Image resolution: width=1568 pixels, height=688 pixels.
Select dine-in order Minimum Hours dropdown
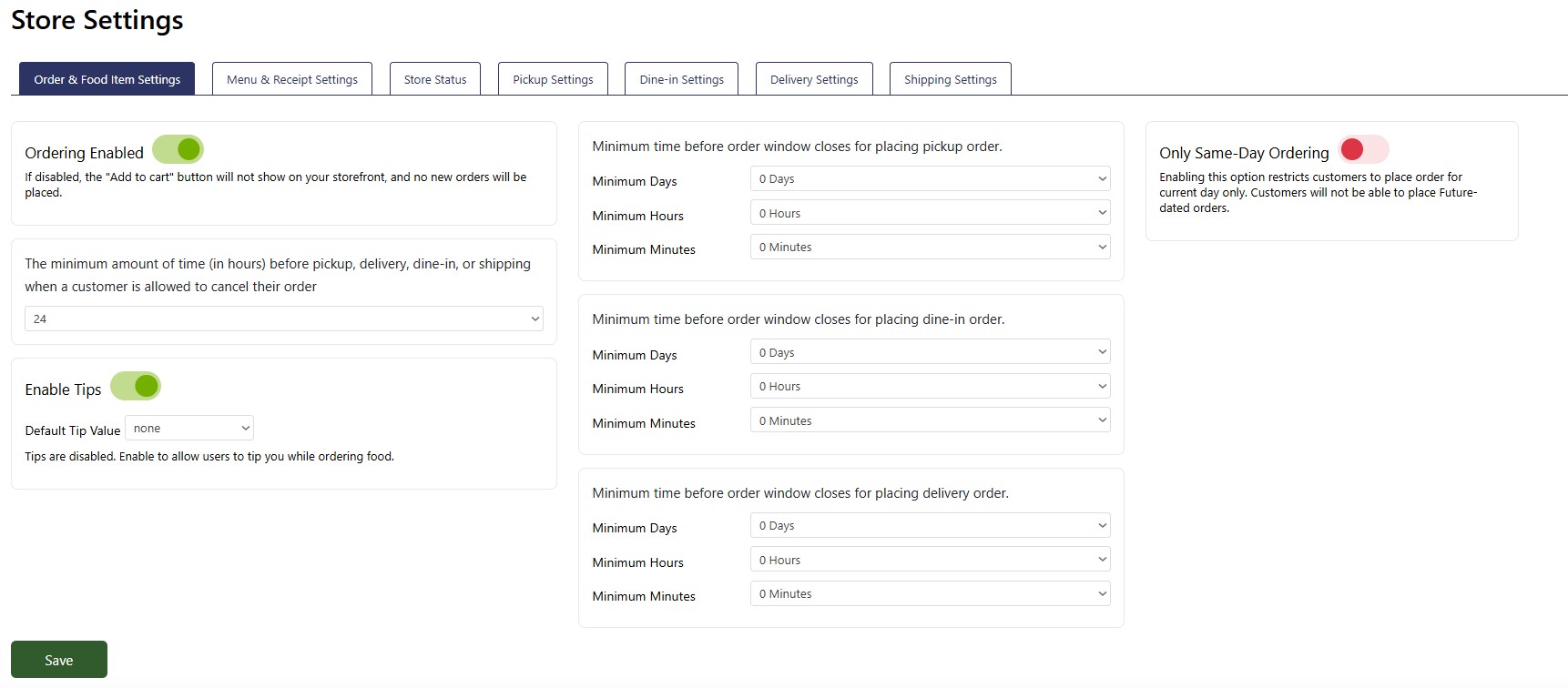click(930, 387)
